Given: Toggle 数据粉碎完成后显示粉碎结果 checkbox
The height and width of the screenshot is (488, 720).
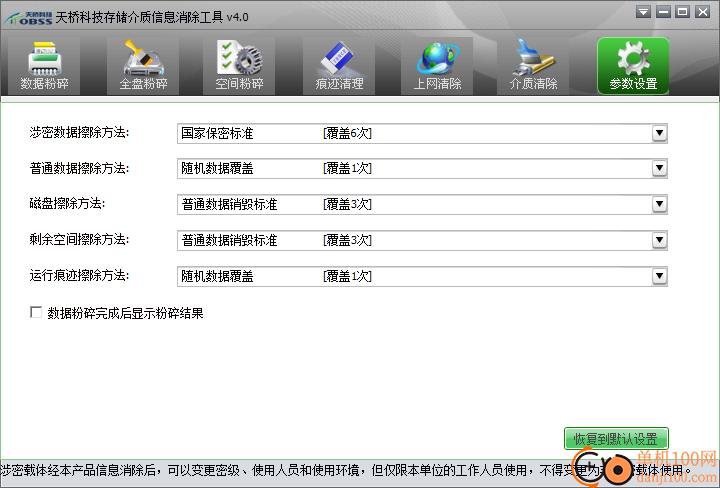Looking at the screenshot, I should [x=36, y=312].
